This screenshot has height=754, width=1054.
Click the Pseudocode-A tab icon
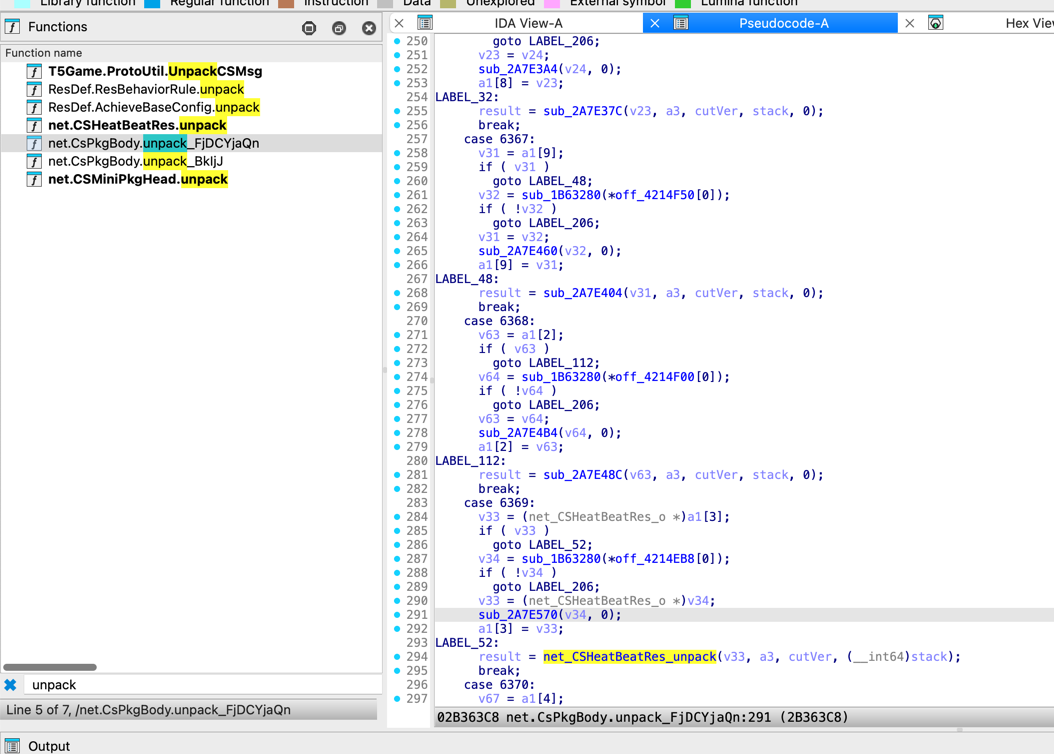coord(681,24)
